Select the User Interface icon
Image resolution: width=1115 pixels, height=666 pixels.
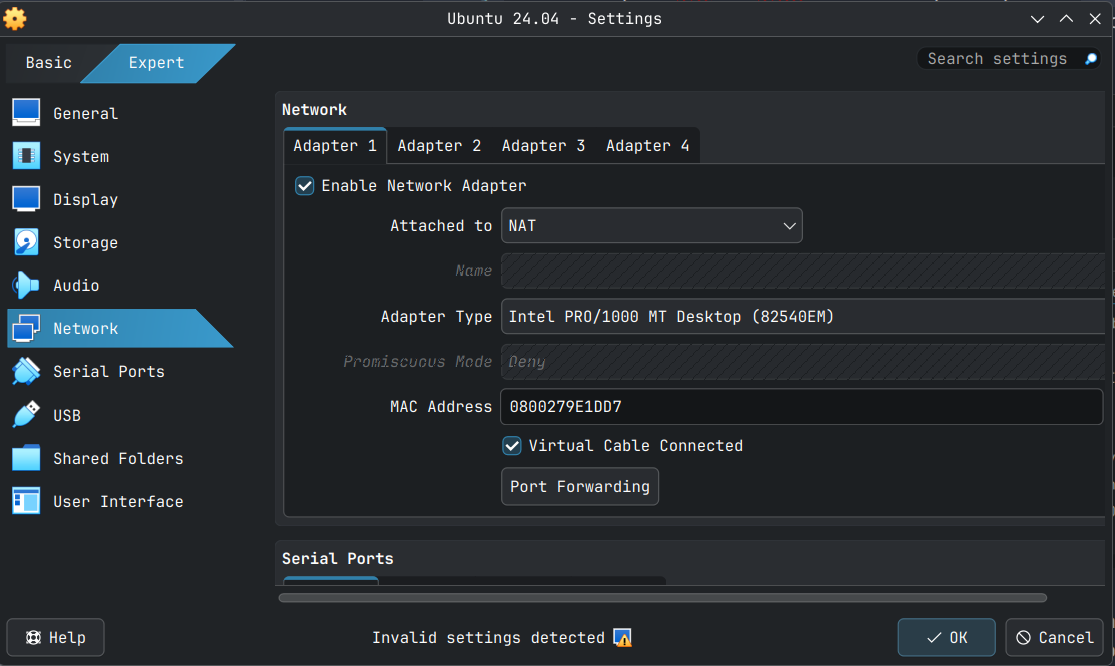tap(26, 501)
